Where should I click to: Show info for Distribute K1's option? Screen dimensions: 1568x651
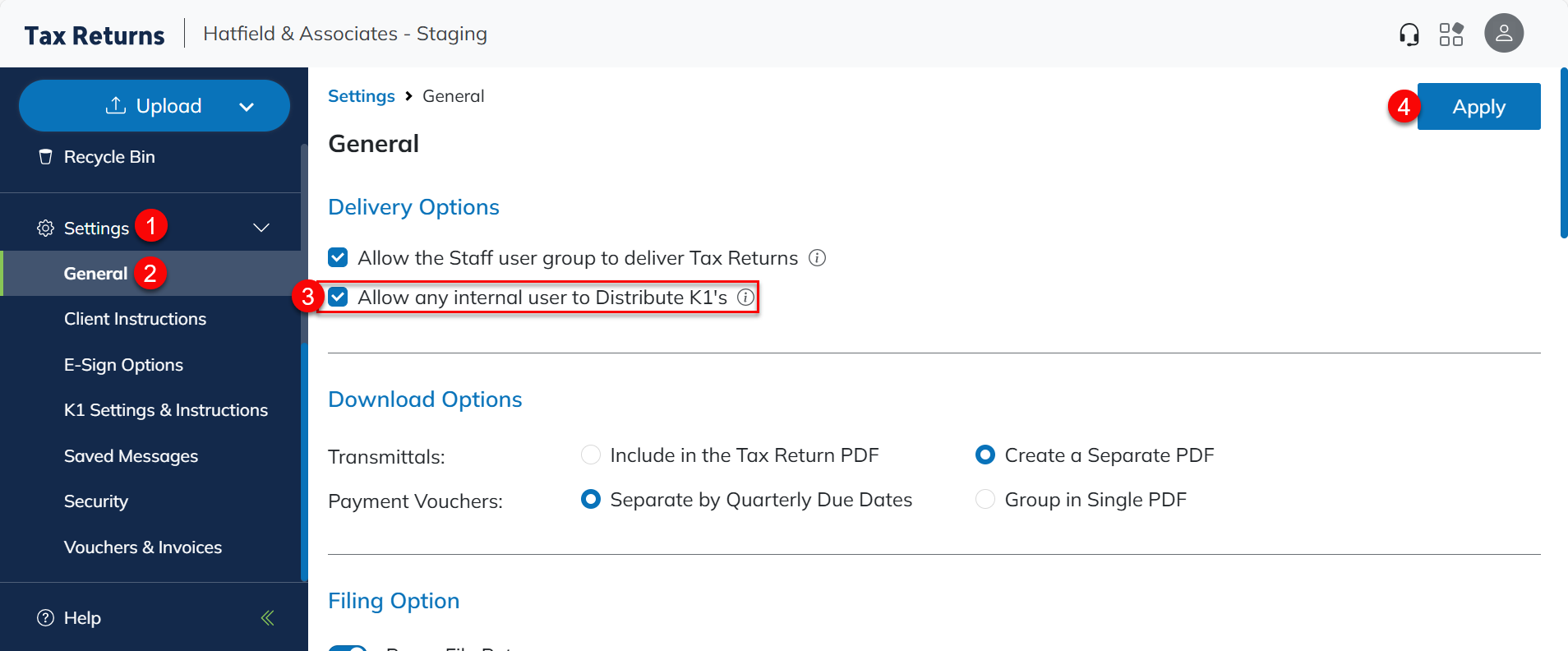(x=745, y=298)
